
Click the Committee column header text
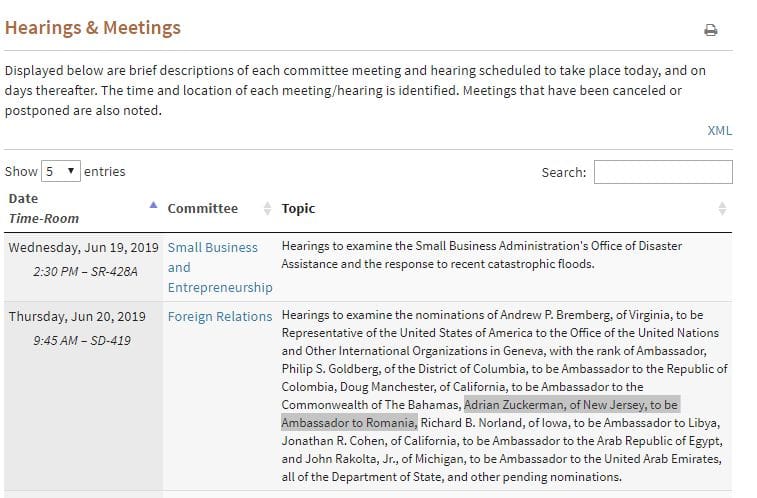pos(203,208)
